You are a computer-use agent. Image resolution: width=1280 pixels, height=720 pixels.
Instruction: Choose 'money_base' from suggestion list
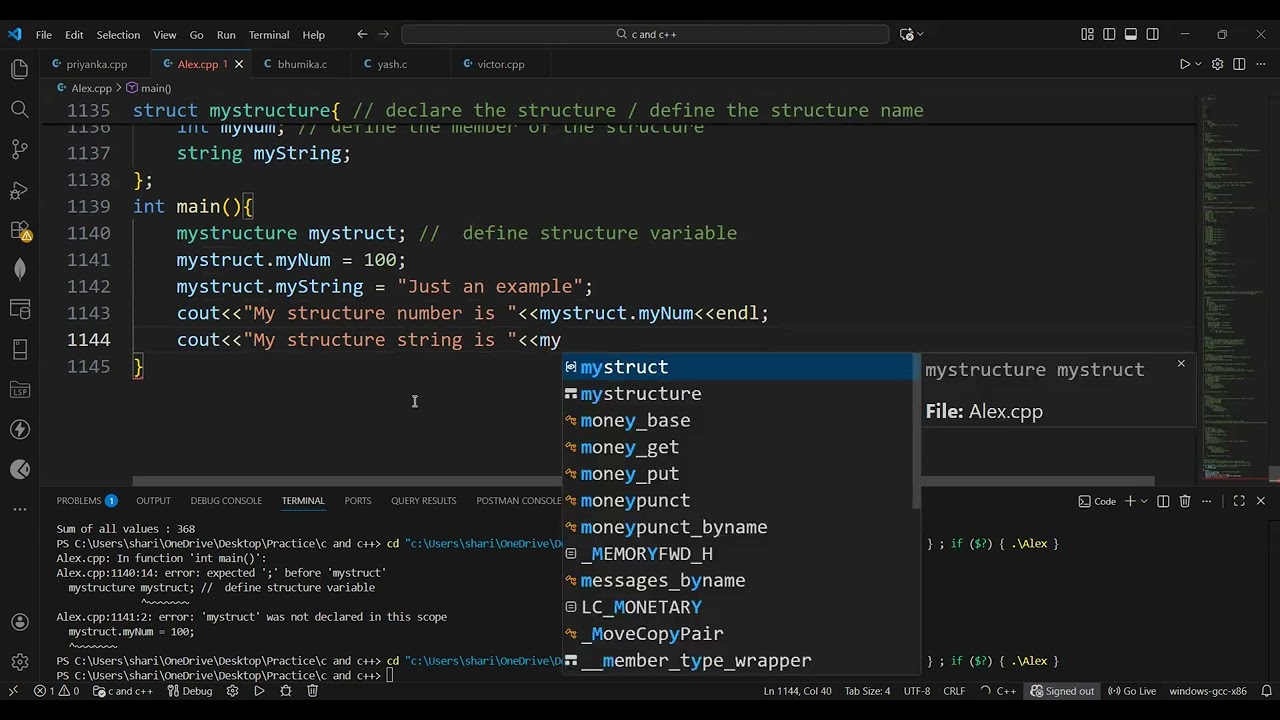(738, 420)
